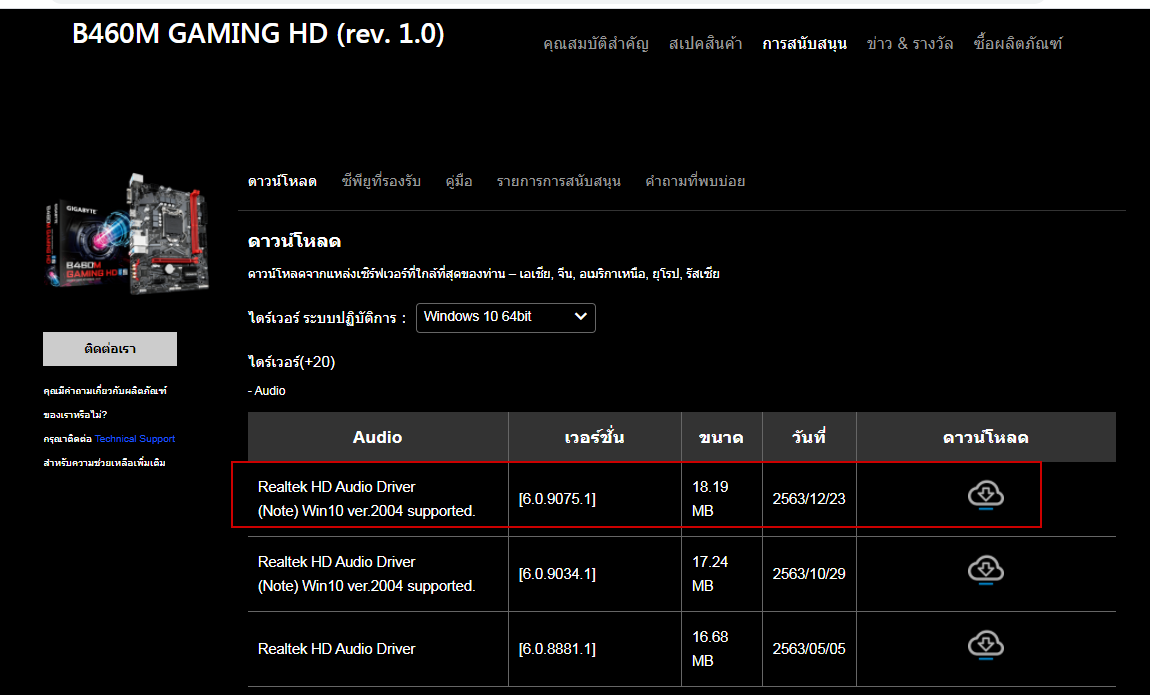Select version text [6.0.9075.1]

557,499
